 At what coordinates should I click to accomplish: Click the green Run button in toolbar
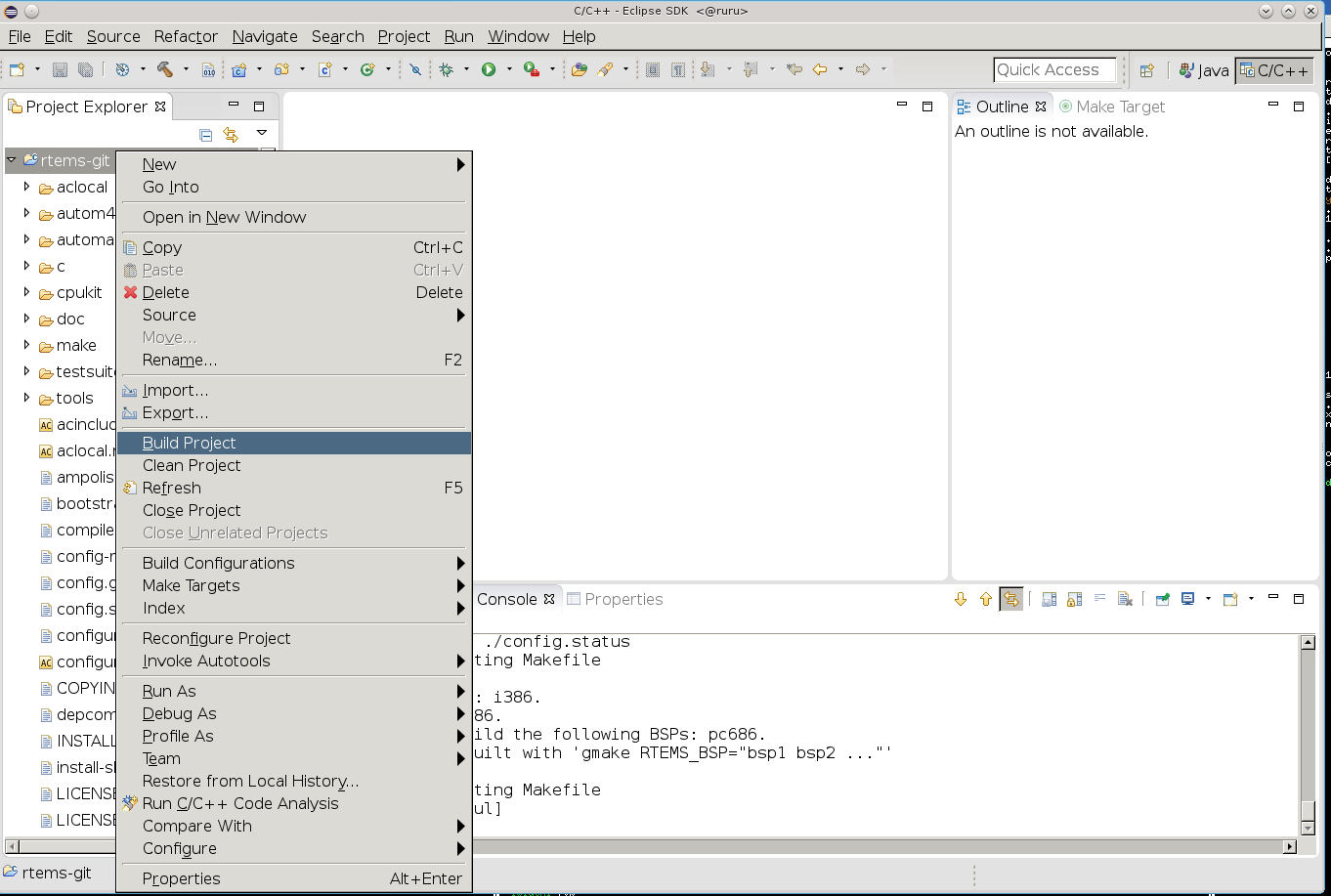click(x=489, y=69)
